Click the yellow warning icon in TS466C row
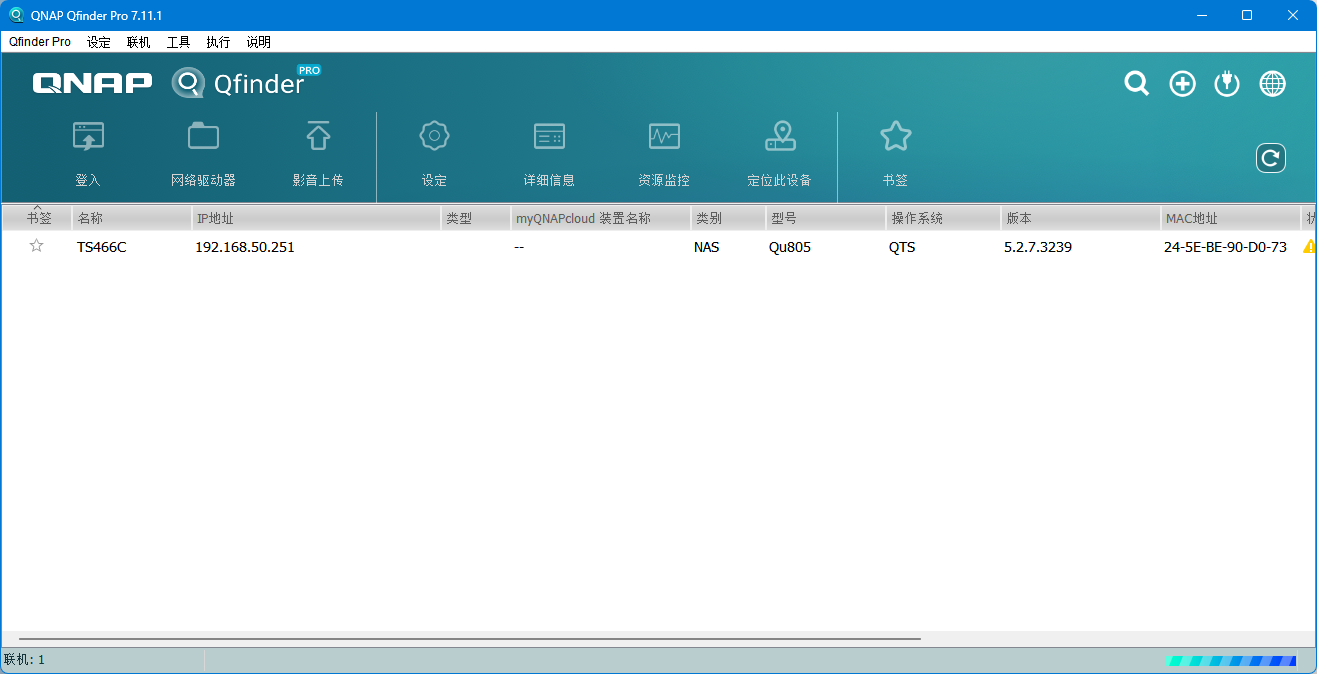 tap(1309, 247)
